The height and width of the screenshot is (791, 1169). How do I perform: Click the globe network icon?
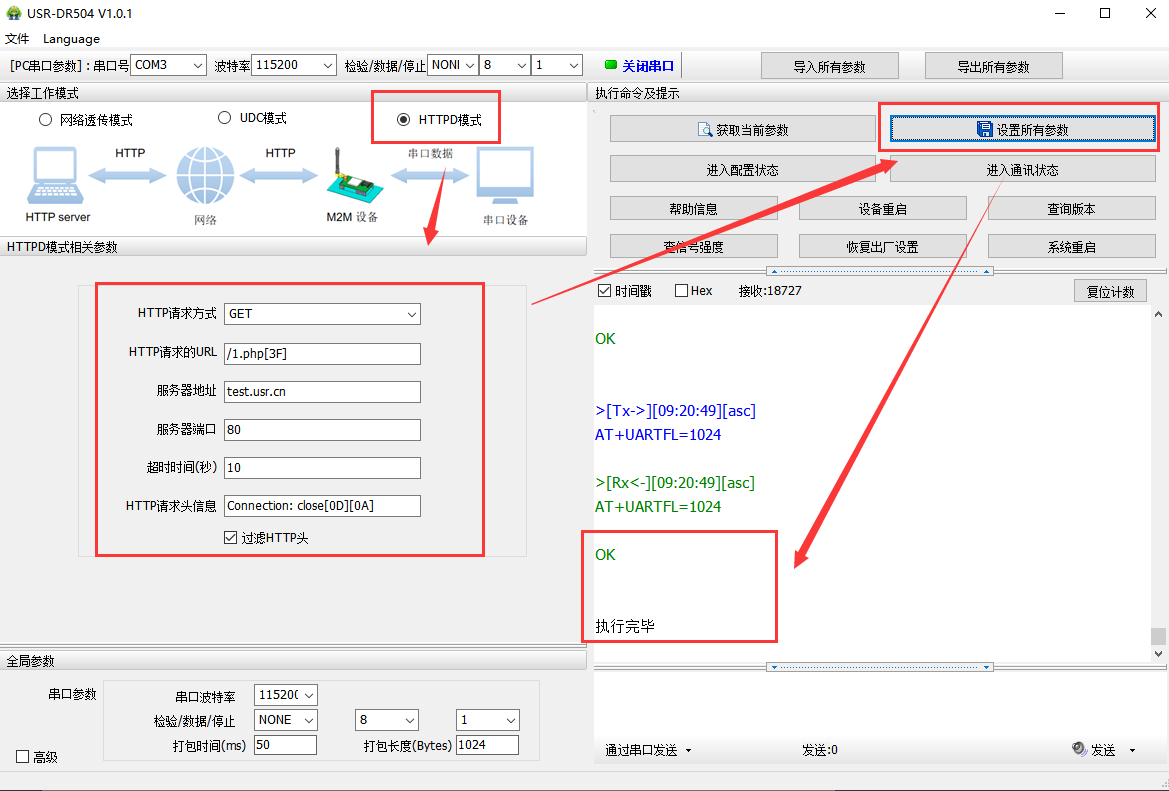(205, 177)
